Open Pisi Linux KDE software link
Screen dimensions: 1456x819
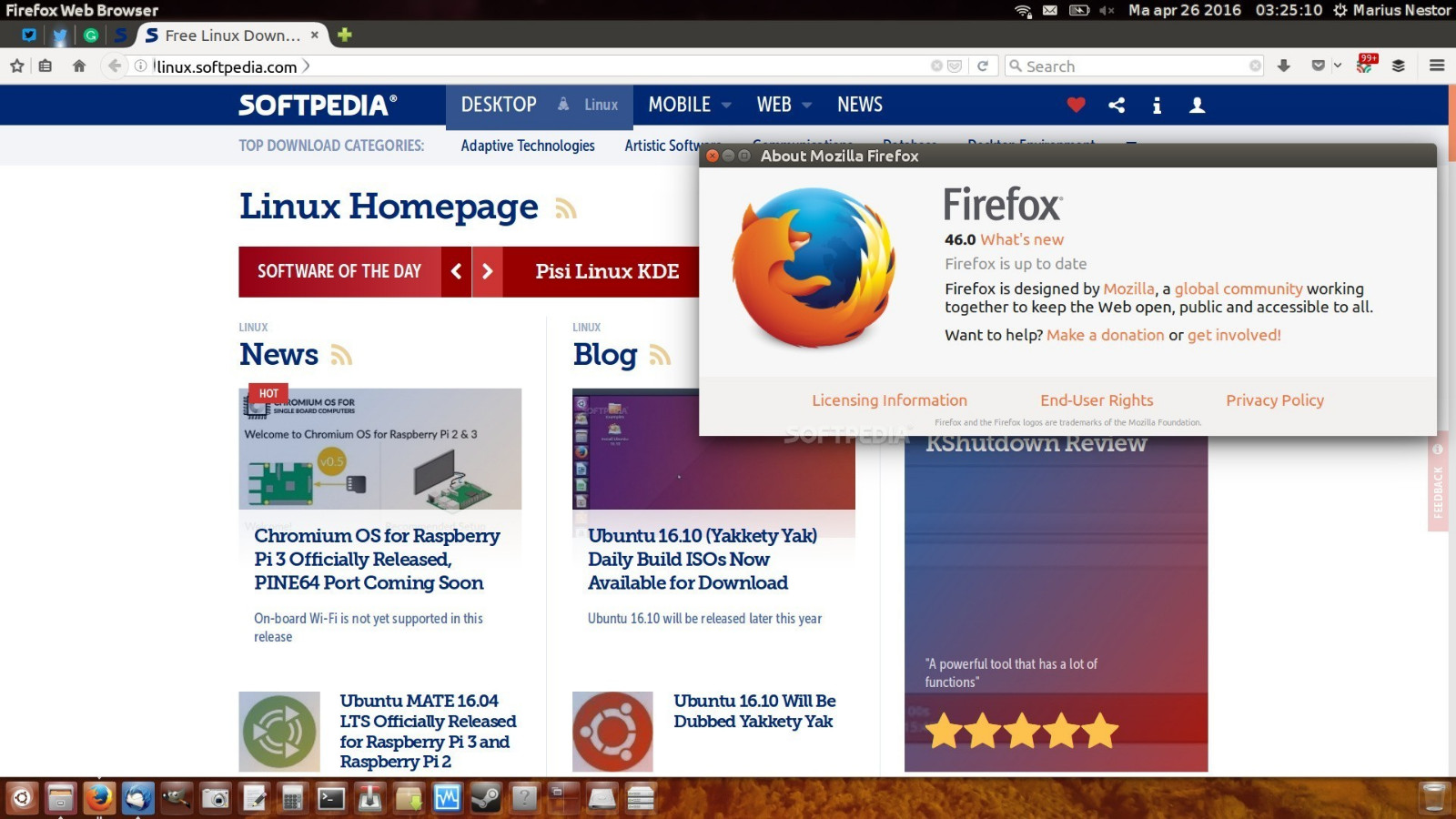607,271
